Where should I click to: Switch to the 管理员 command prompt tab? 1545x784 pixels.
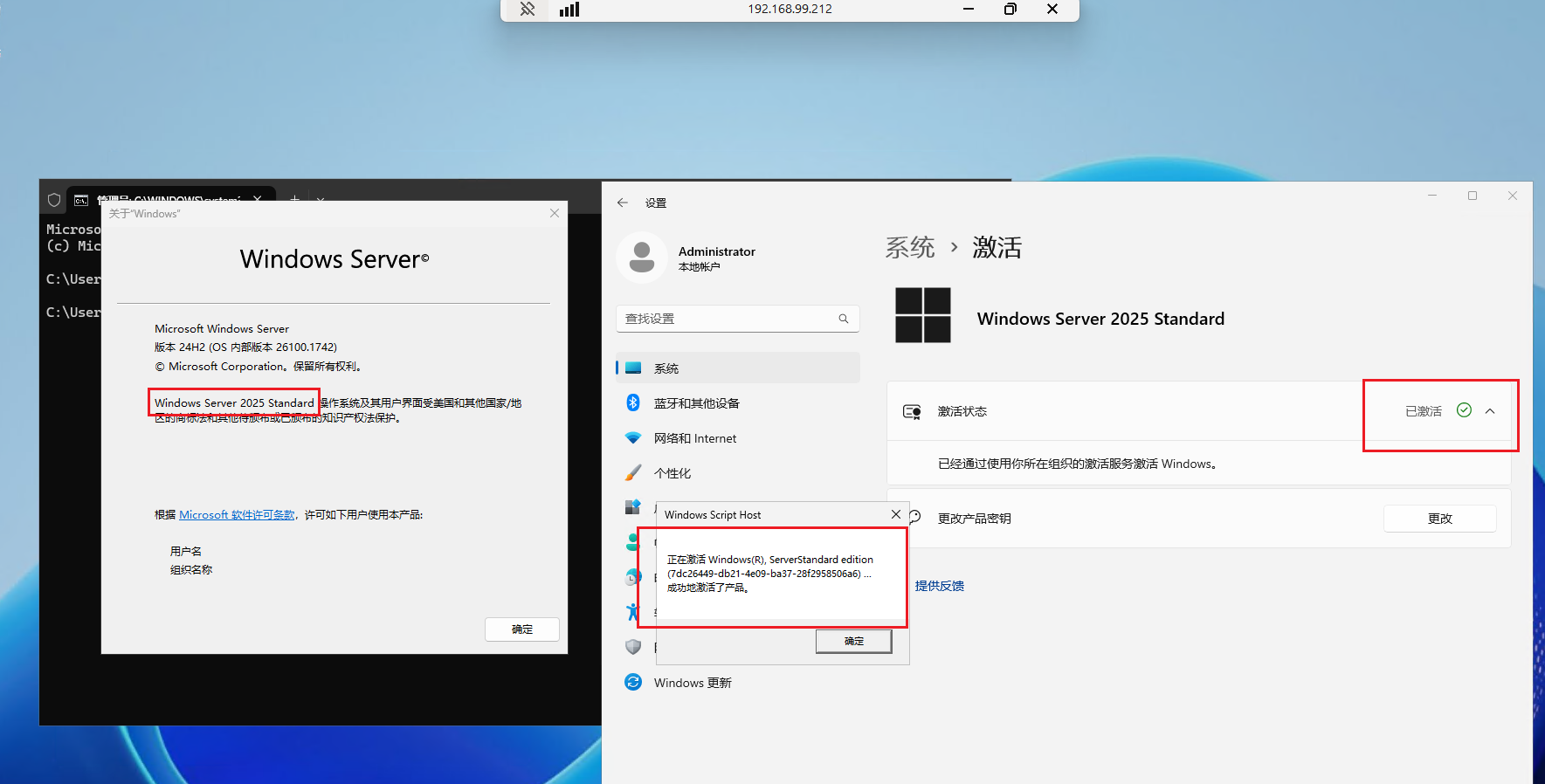click(166, 199)
